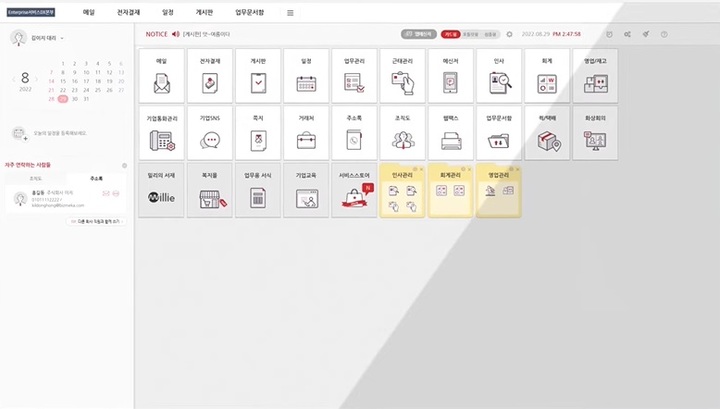The height and width of the screenshot is (409, 720).
Task: Open the hamburger menu in top bar
Action: click(x=290, y=13)
